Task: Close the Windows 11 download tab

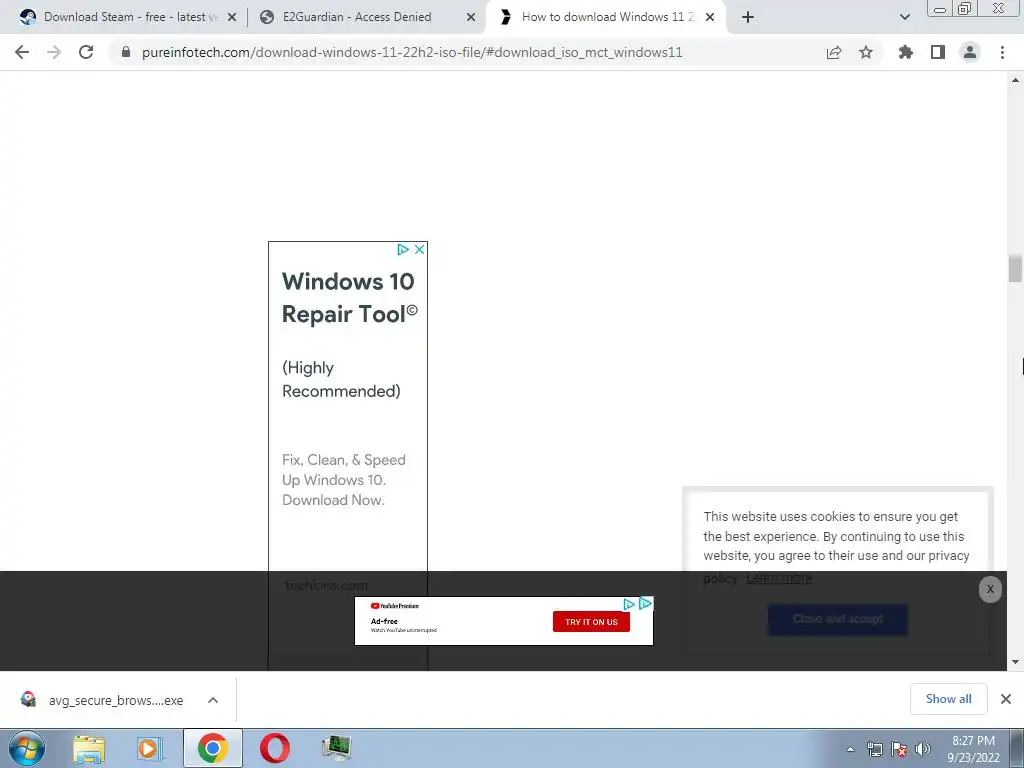Action: pos(710,18)
